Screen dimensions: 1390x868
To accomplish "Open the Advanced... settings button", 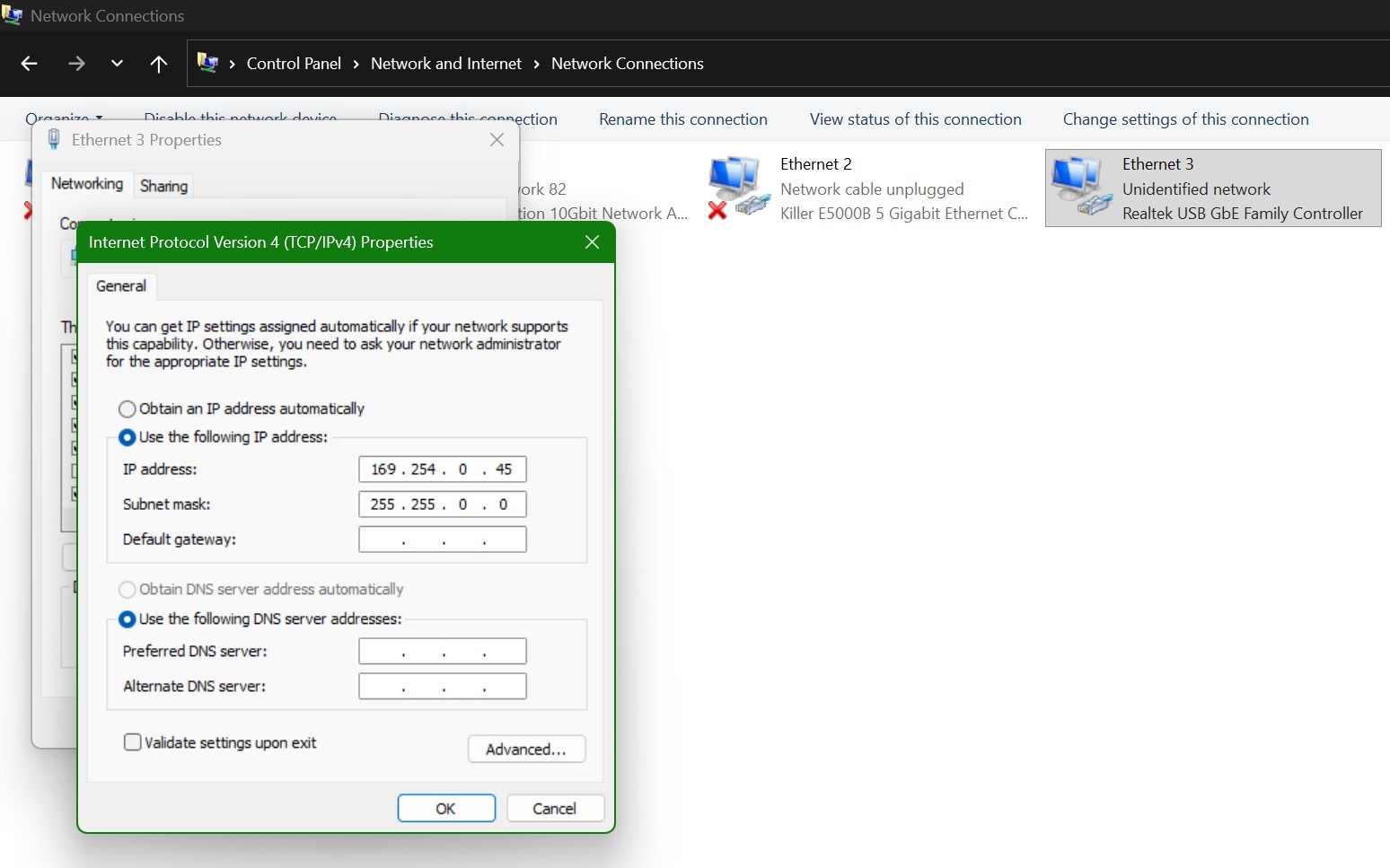I will [x=526, y=750].
